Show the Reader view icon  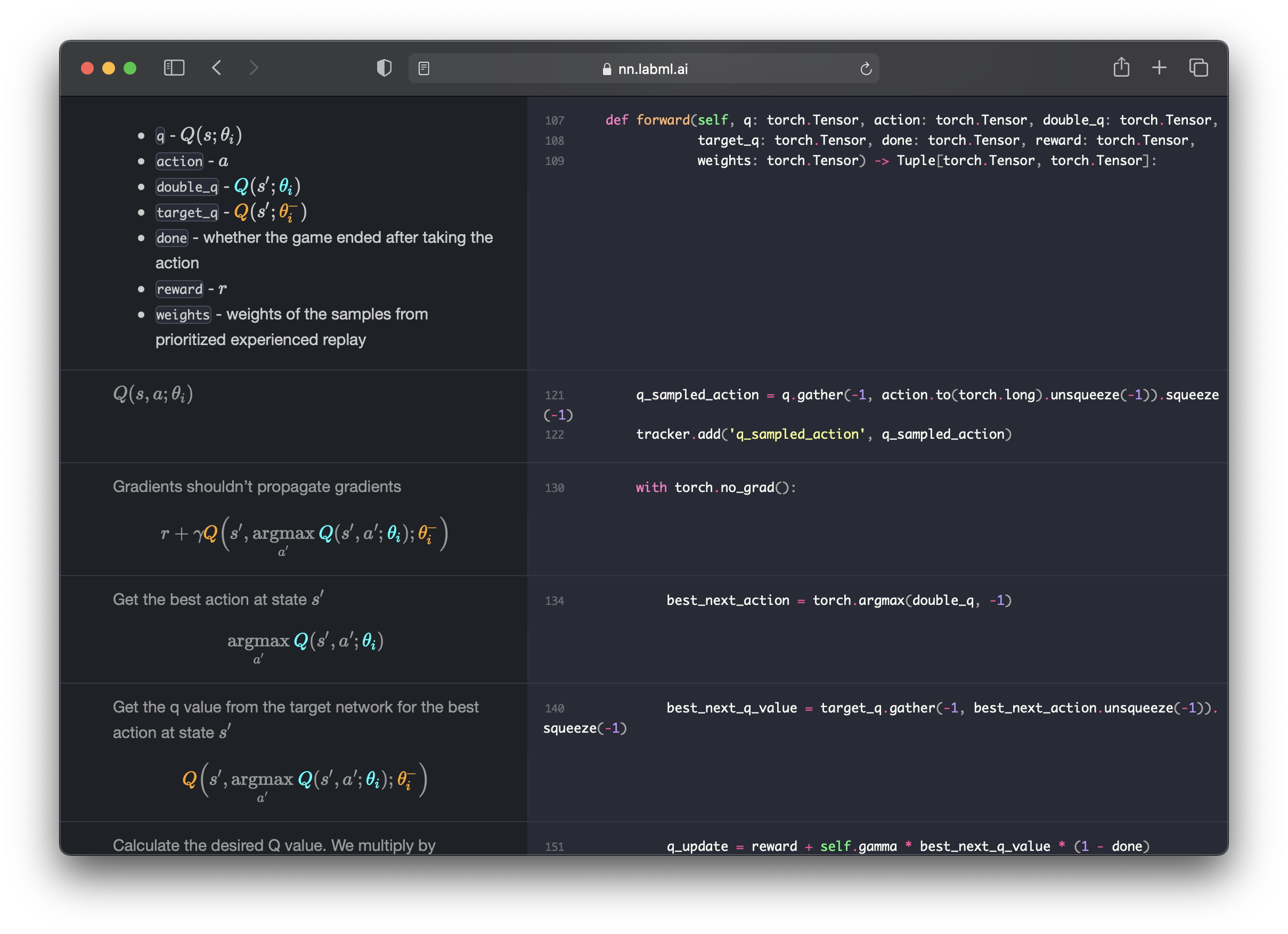(x=423, y=69)
